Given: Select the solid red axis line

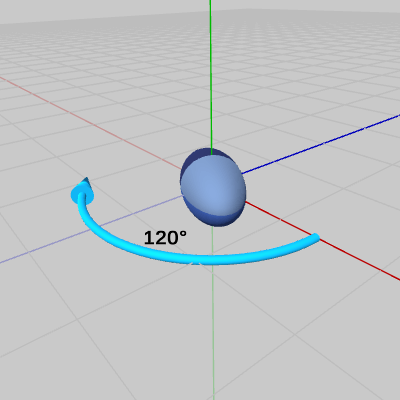Looking at the screenshot, I should 323,241.
